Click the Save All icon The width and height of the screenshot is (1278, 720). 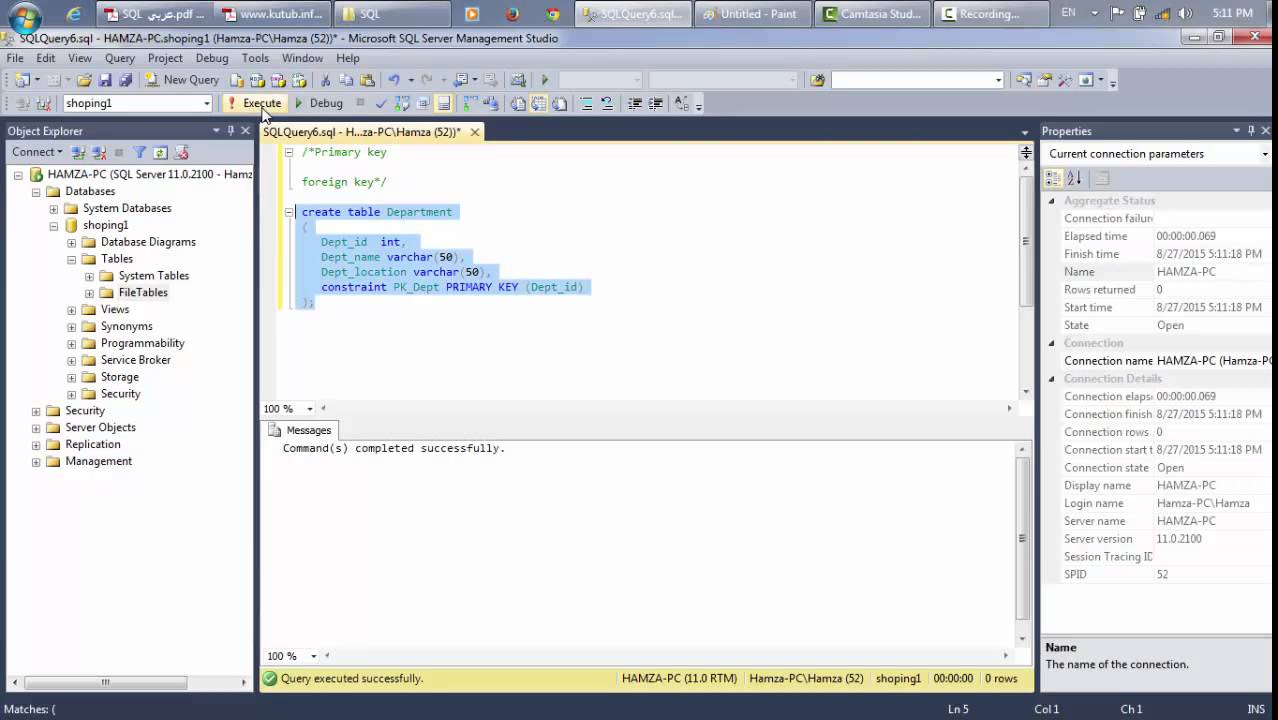click(125, 80)
